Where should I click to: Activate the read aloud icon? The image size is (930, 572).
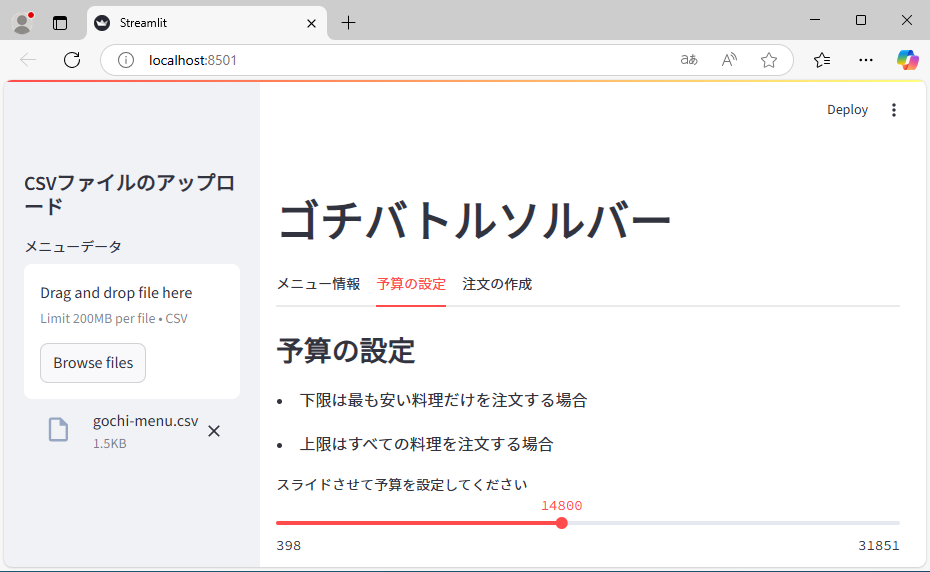729,60
